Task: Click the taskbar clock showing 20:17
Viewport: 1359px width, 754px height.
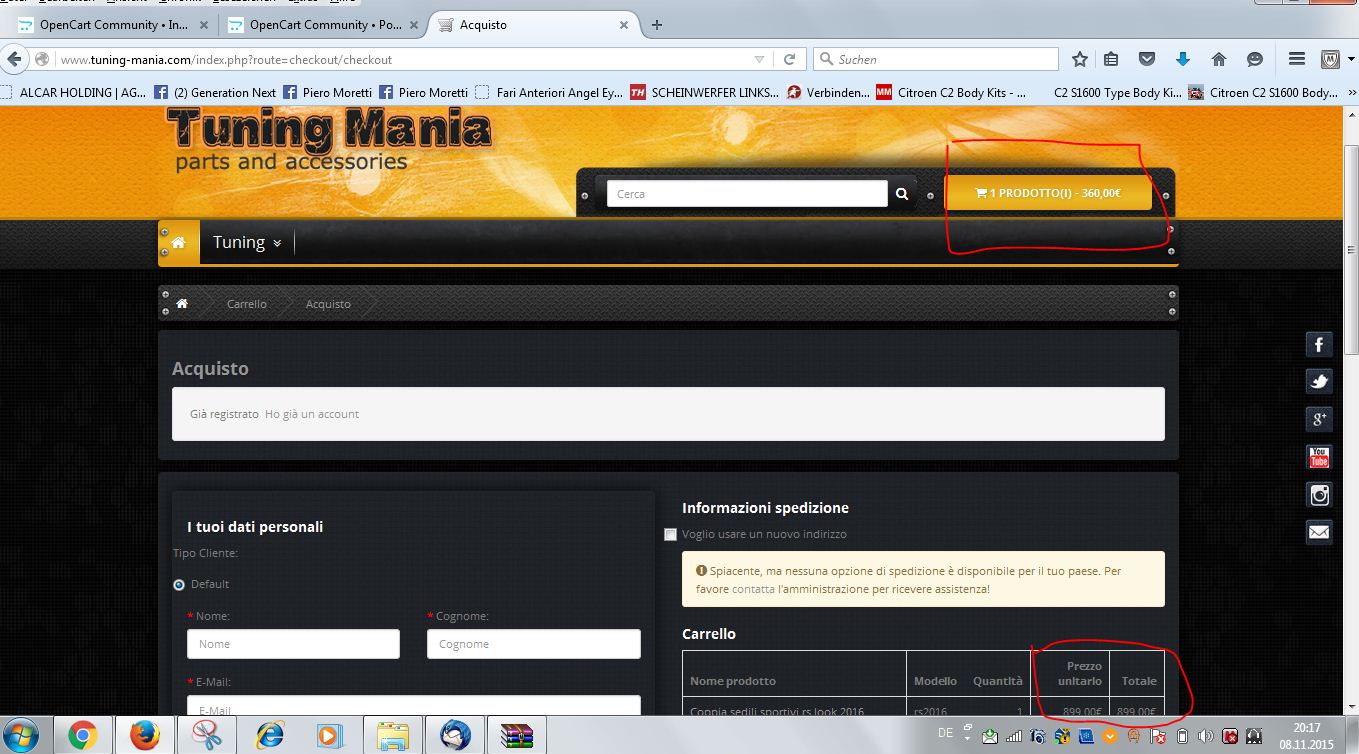Action: click(x=1307, y=736)
